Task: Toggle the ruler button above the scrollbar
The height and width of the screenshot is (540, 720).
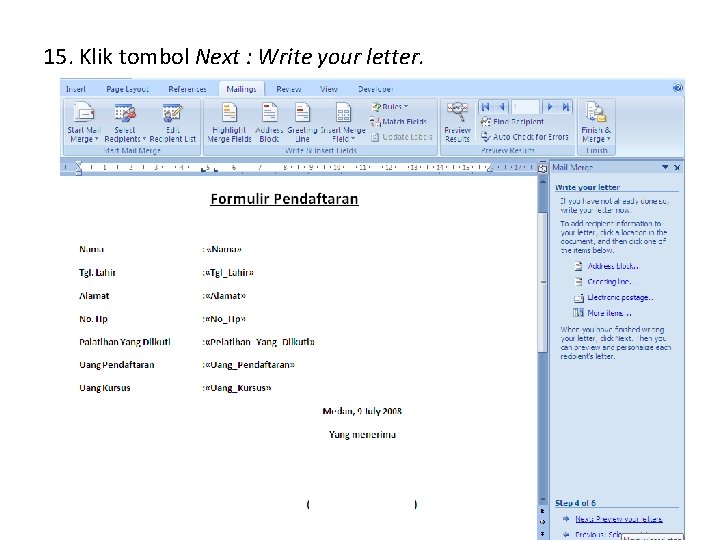Action: 543,169
